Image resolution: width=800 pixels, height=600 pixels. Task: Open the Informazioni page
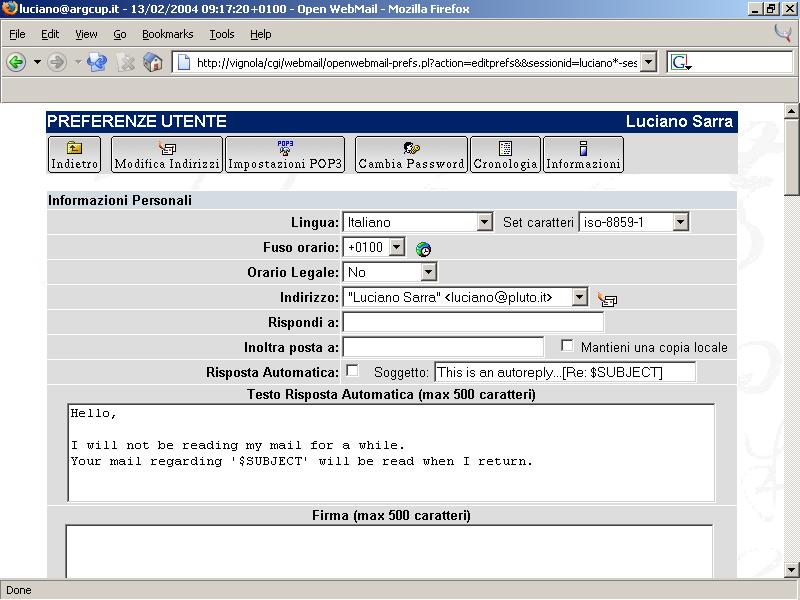pyautogui.click(x=584, y=155)
